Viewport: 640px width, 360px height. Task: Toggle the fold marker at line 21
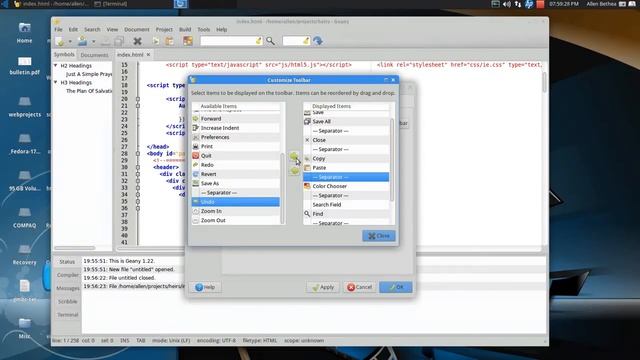[x=138, y=106]
